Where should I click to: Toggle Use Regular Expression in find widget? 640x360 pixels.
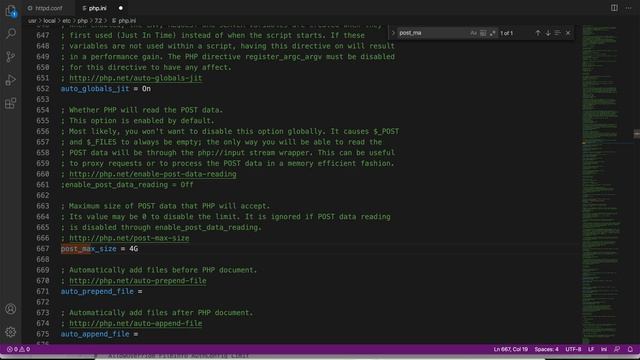click(493, 33)
